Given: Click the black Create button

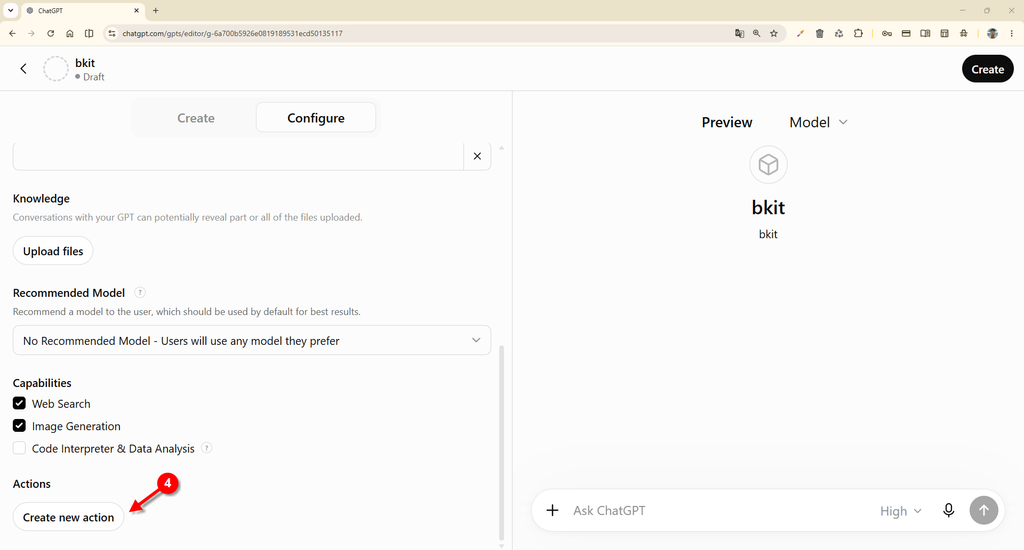Looking at the screenshot, I should (987, 69).
